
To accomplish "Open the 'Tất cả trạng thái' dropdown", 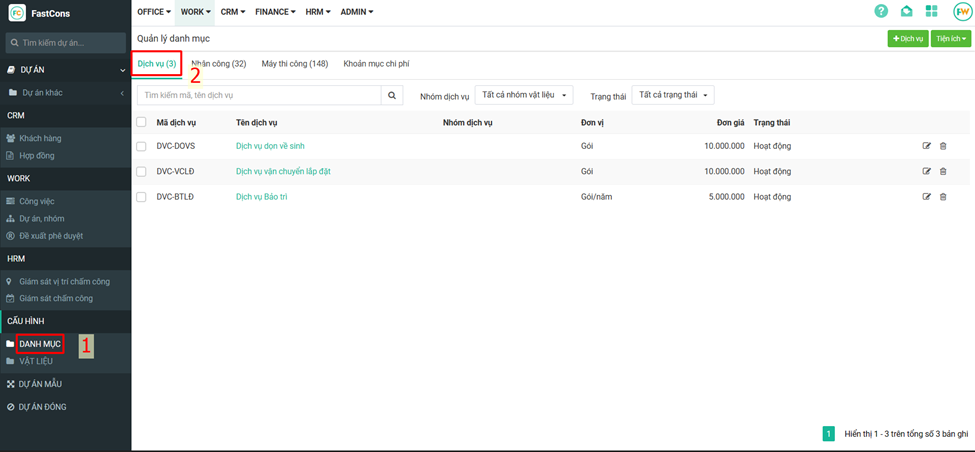I will coord(673,95).
